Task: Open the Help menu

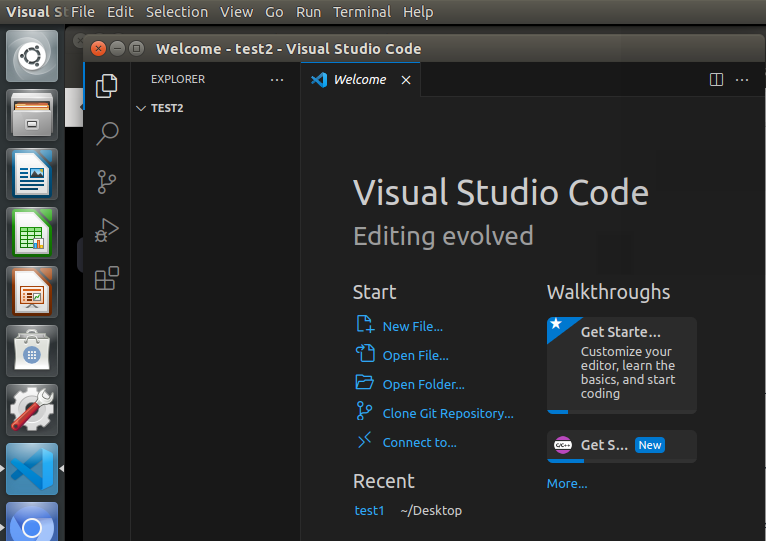Action: 418,12
